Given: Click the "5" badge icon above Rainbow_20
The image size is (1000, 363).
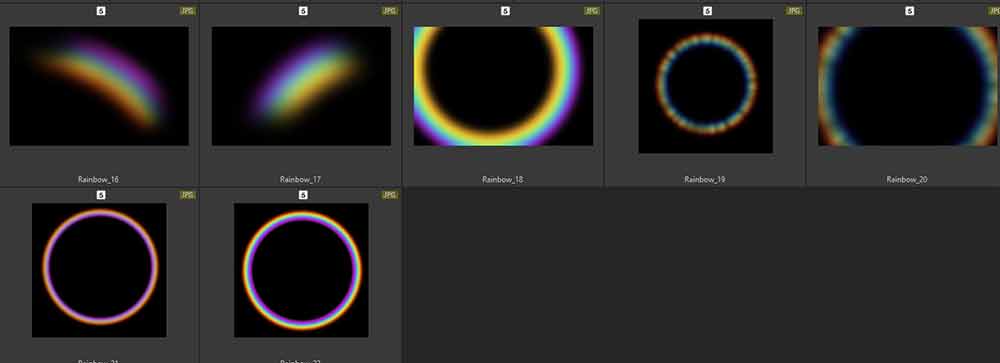Looking at the screenshot, I should coord(909,11).
